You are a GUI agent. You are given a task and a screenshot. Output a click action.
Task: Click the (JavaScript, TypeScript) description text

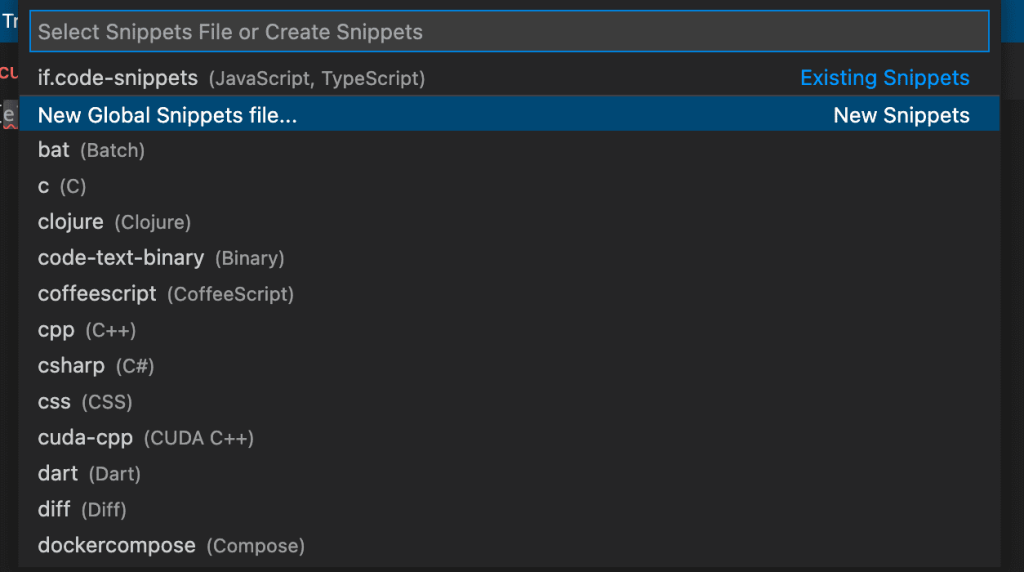click(x=317, y=78)
